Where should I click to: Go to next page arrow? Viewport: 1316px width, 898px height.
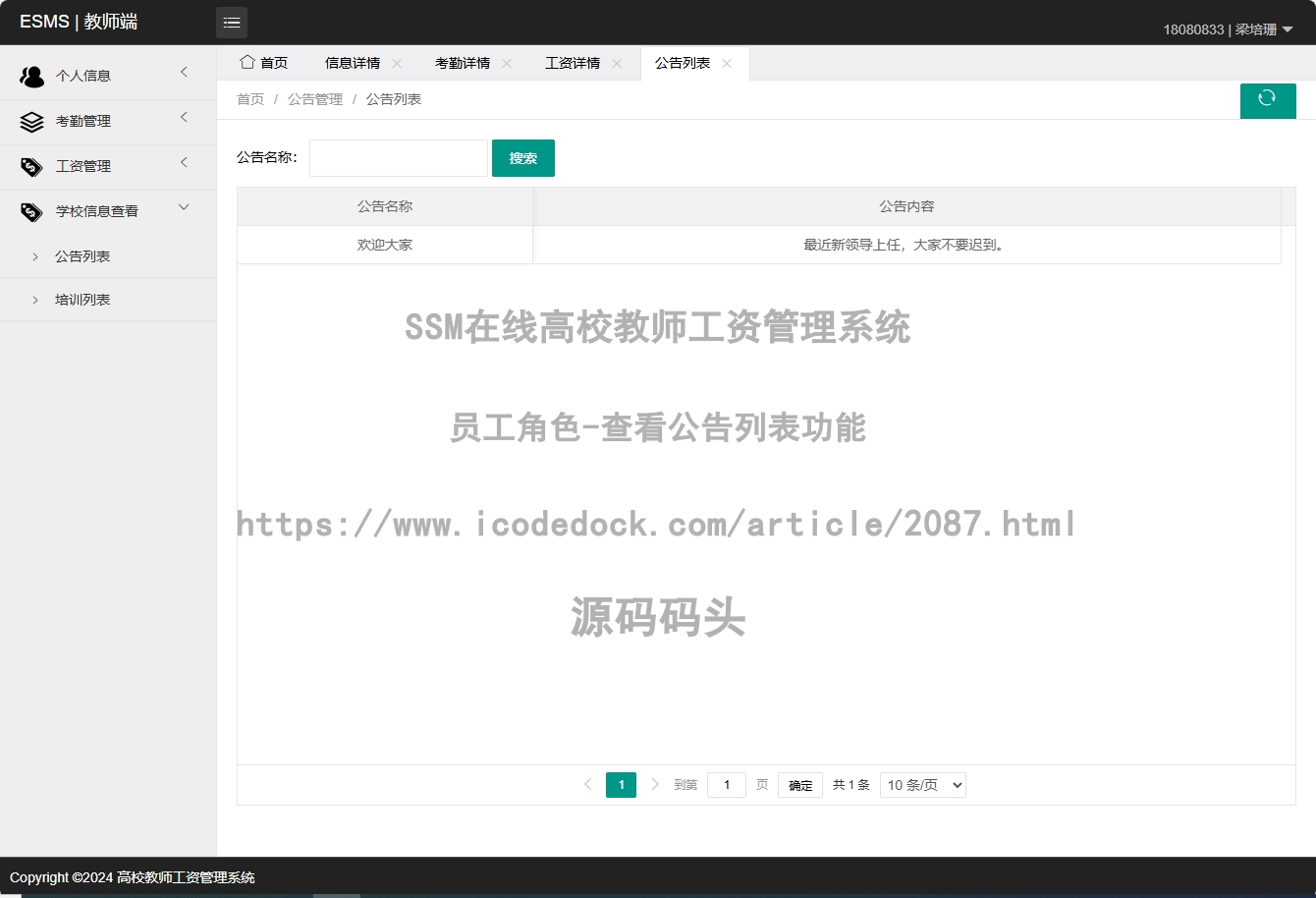coord(655,784)
